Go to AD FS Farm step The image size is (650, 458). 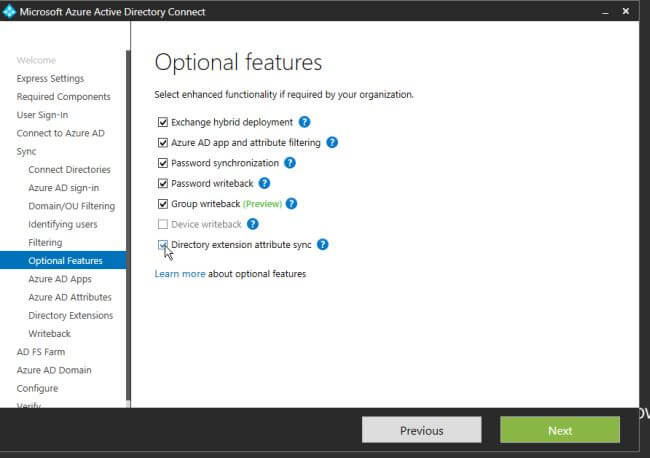coord(41,352)
